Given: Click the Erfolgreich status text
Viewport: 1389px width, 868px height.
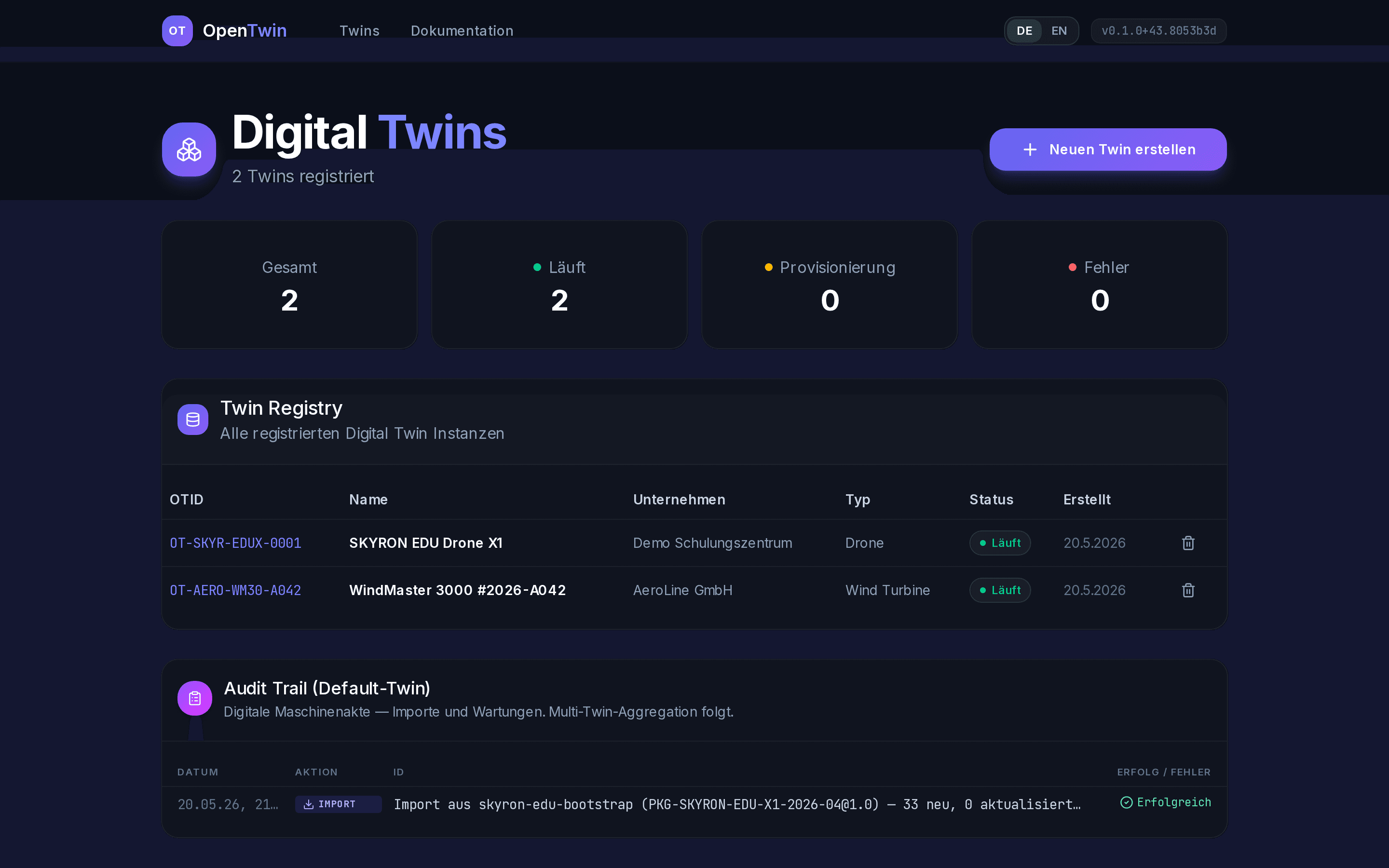Looking at the screenshot, I should point(1174,802).
